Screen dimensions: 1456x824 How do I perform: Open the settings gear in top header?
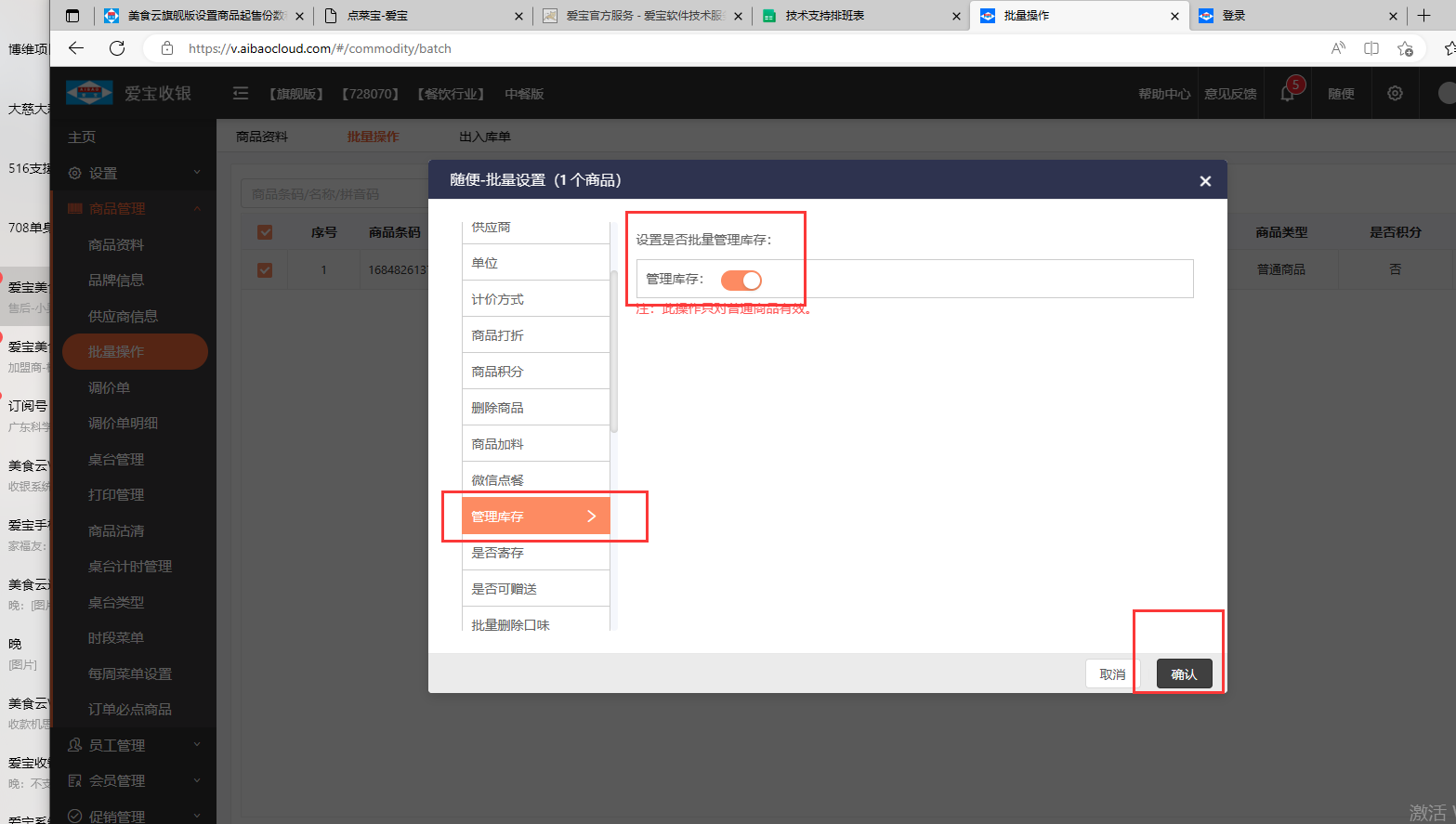[x=1395, y=93]
